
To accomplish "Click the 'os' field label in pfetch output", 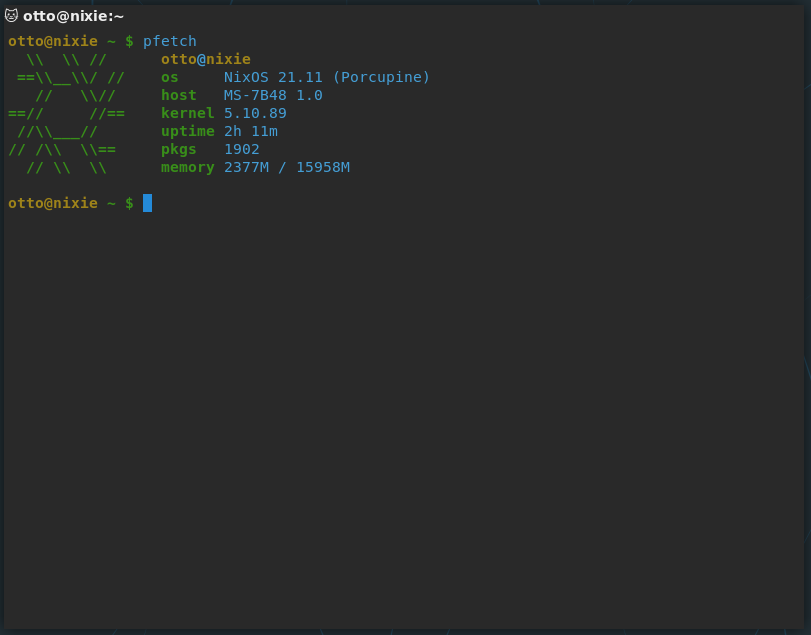I will pyautogui.click(x=169, y=77).
